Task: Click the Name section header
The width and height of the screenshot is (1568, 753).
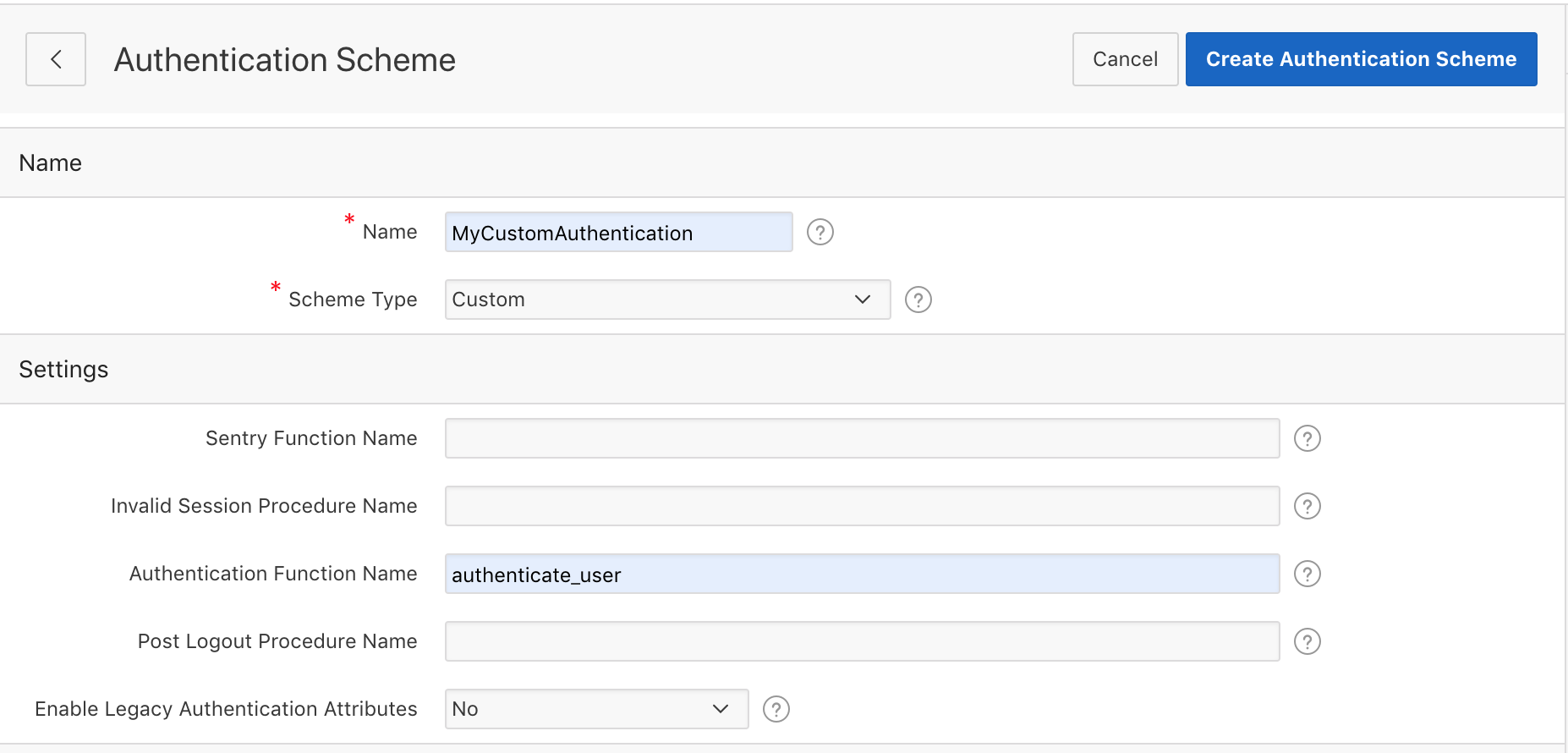Action: pos(51,163)
